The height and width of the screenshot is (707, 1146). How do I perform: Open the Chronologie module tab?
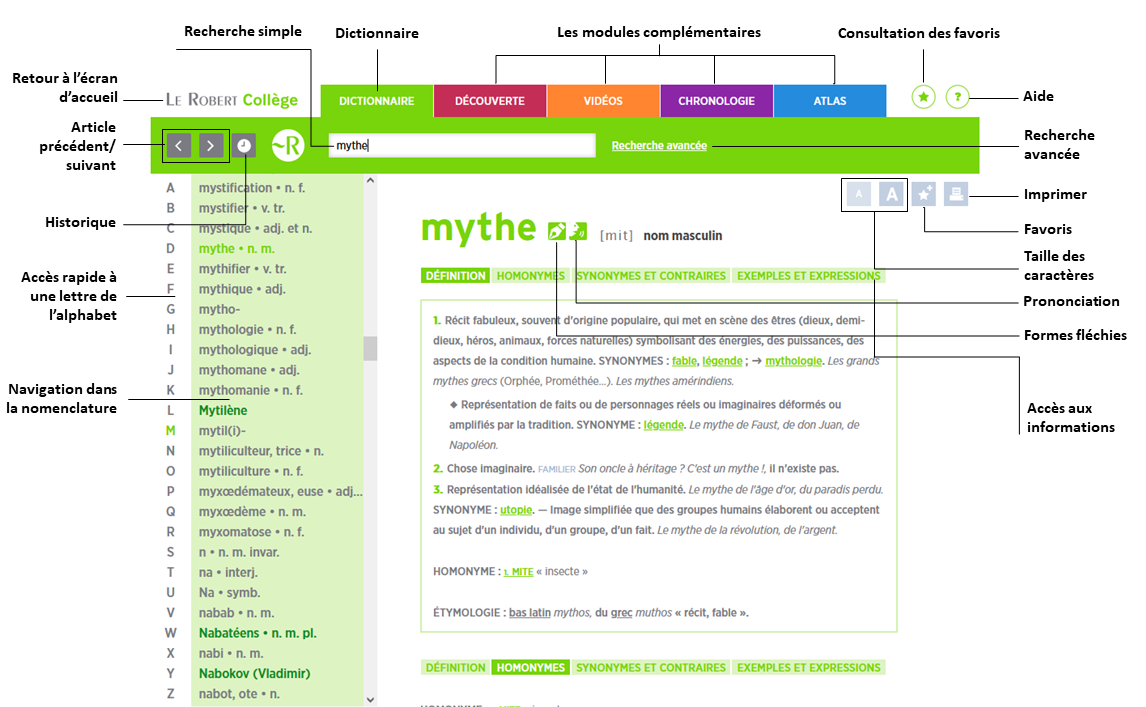click(716, 101)
